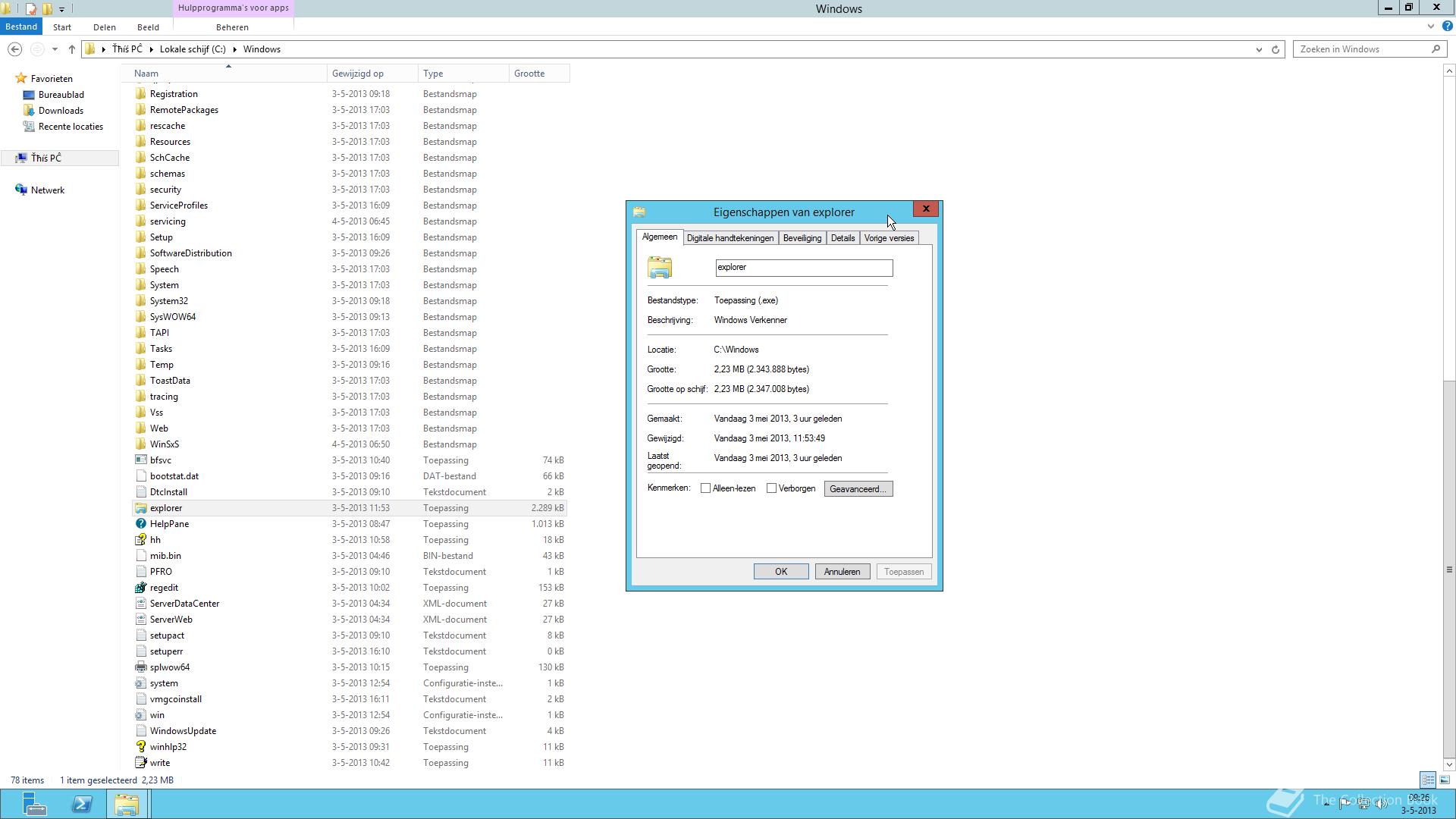Select Bureaublad in navigation pane

pyautogui.click(x=61, y=95)
